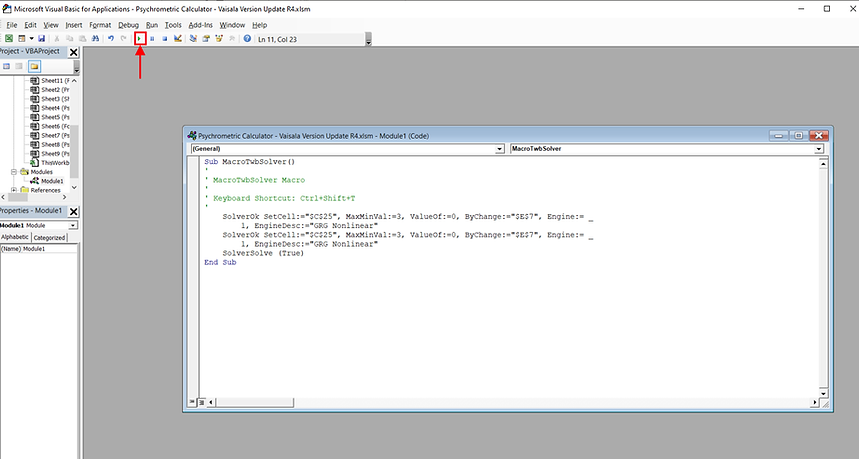
Task: Close the Project - VBAProject panel
Action: pyautogui.click(x=73, y=52)
